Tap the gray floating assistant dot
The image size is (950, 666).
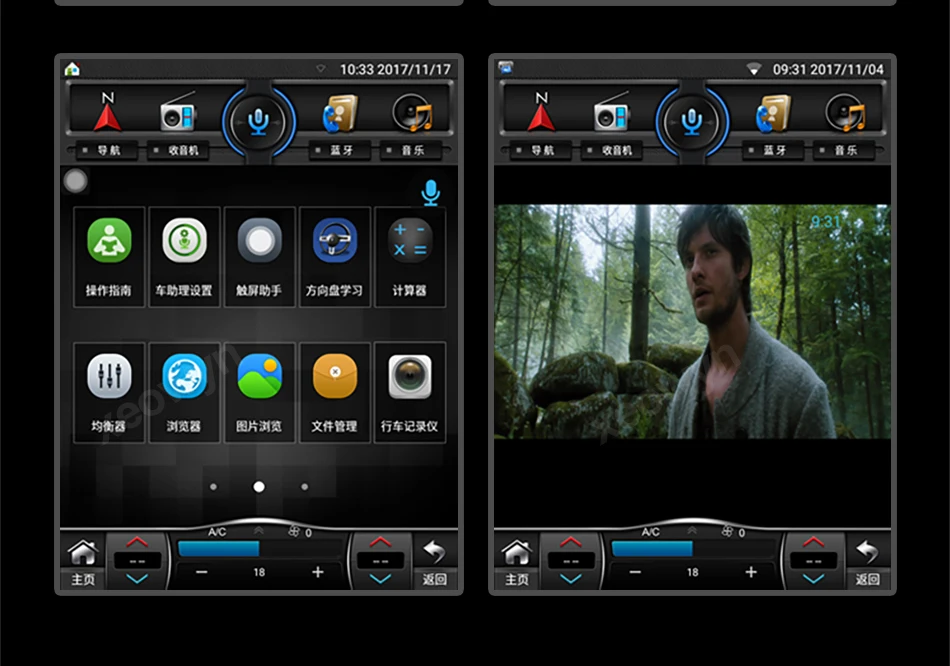click(76, 181)
